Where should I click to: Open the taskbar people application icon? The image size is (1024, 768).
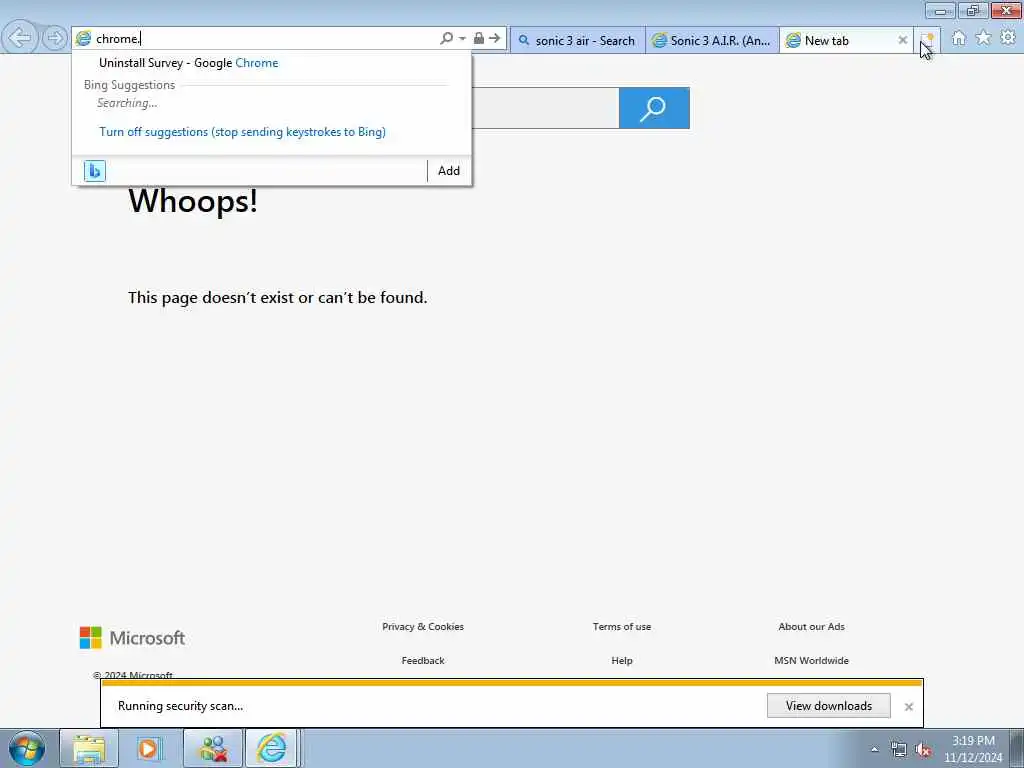coord(213,748)
